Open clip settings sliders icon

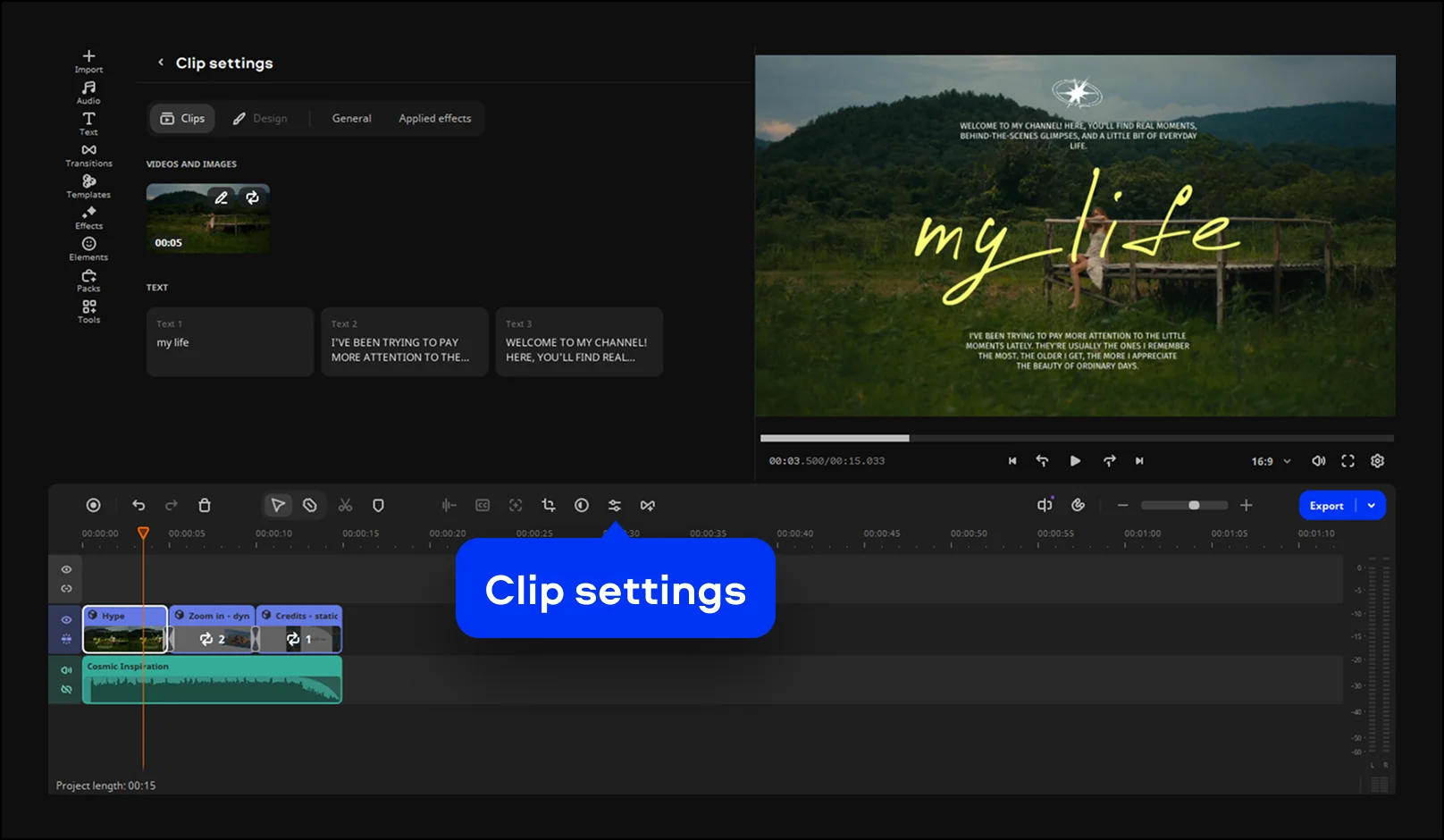pyautogui.click(x=615, y=506)
